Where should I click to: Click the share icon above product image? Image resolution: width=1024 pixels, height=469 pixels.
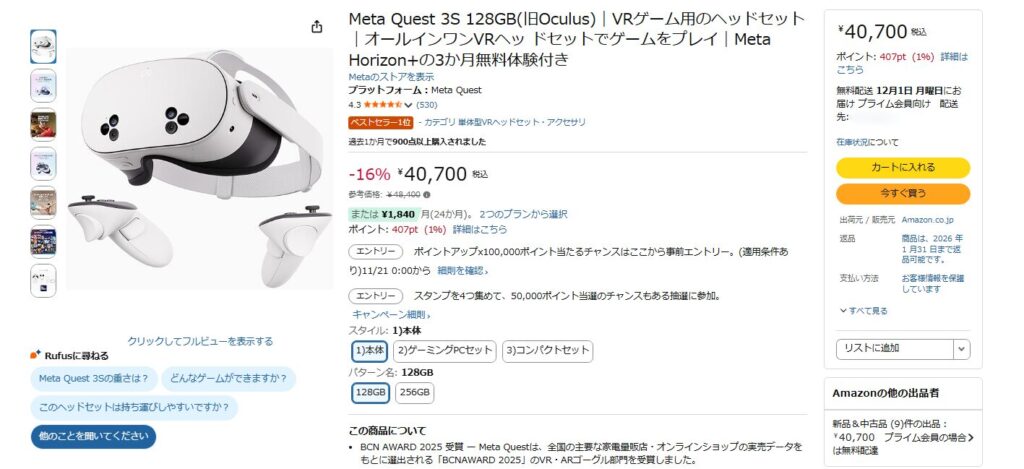point(317,27)
